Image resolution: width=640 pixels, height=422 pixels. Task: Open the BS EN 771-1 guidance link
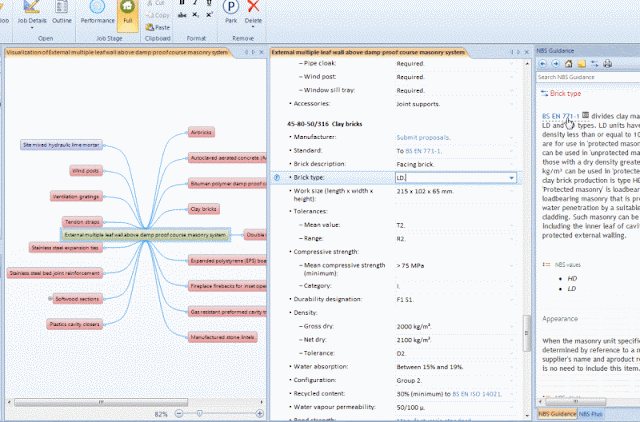[561, 116]
